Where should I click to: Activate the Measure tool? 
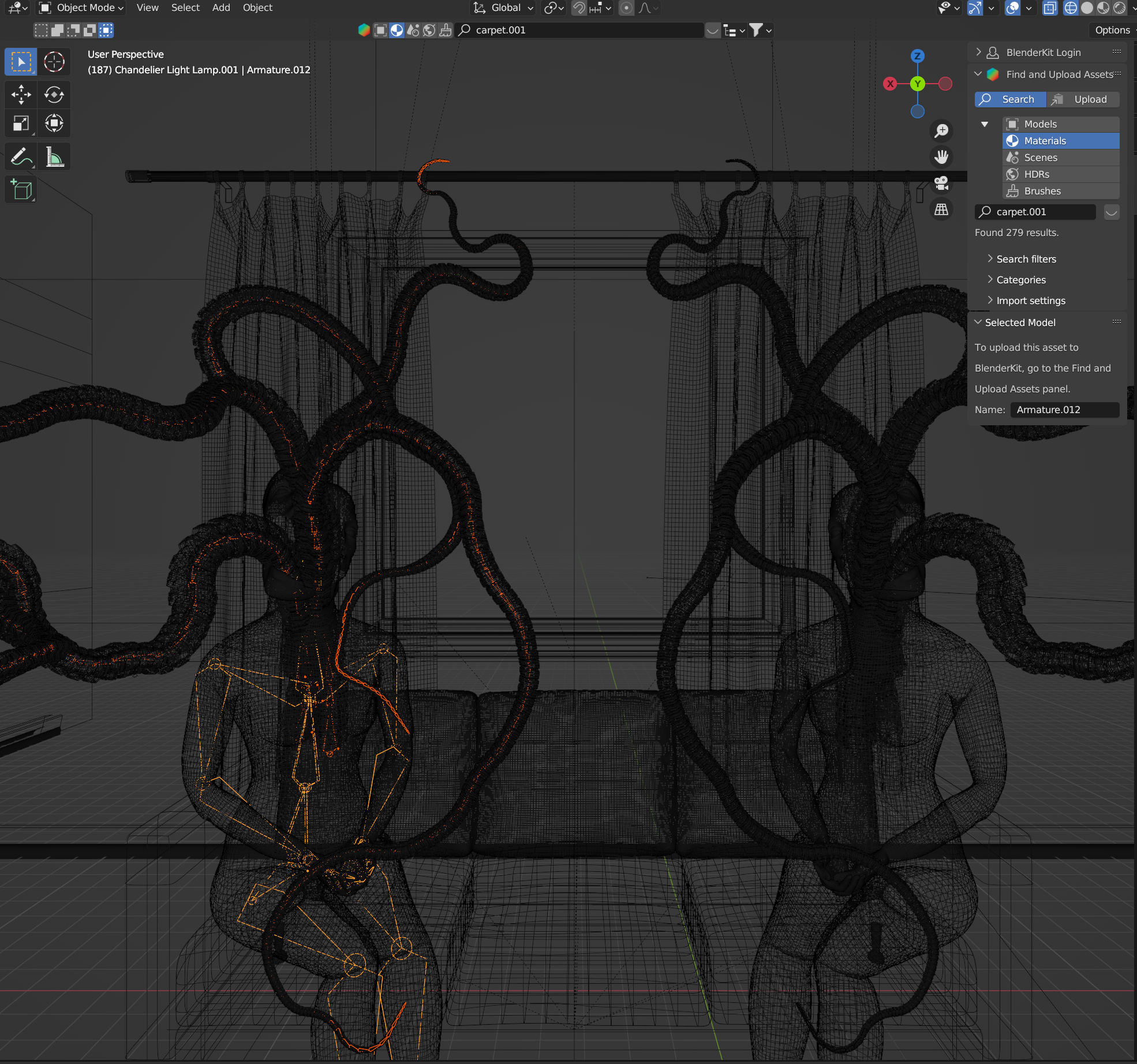pyautogui.click(x=55, y=156)
